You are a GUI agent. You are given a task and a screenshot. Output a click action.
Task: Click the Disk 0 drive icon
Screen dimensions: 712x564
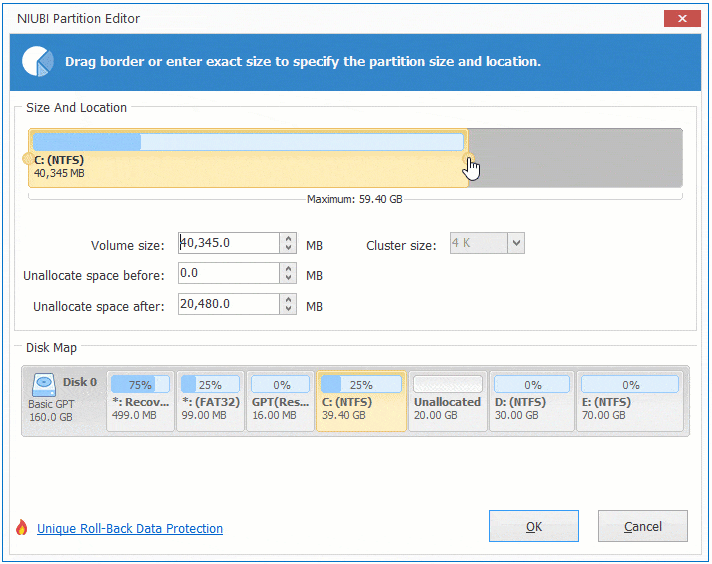pyautogui.click(x=44, y=385)
